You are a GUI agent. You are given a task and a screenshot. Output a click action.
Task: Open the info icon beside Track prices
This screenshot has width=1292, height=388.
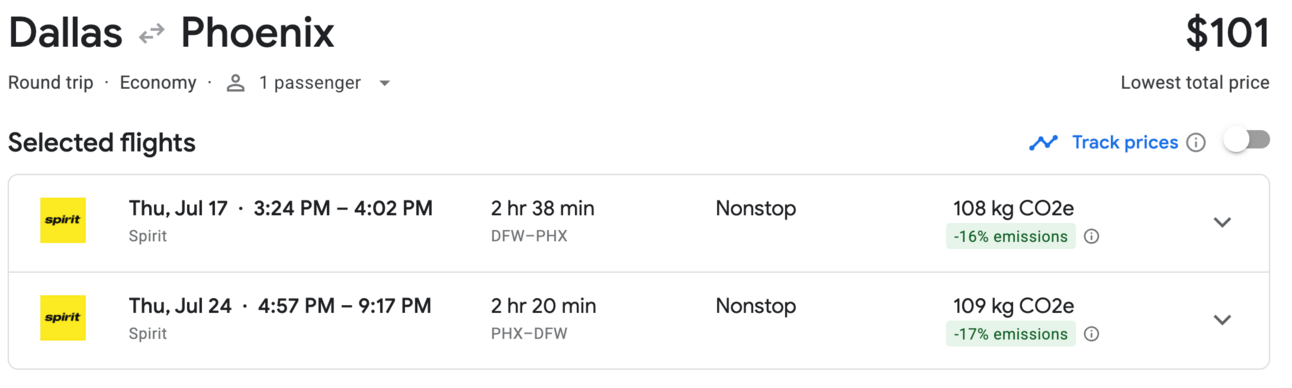(1196, 142)
